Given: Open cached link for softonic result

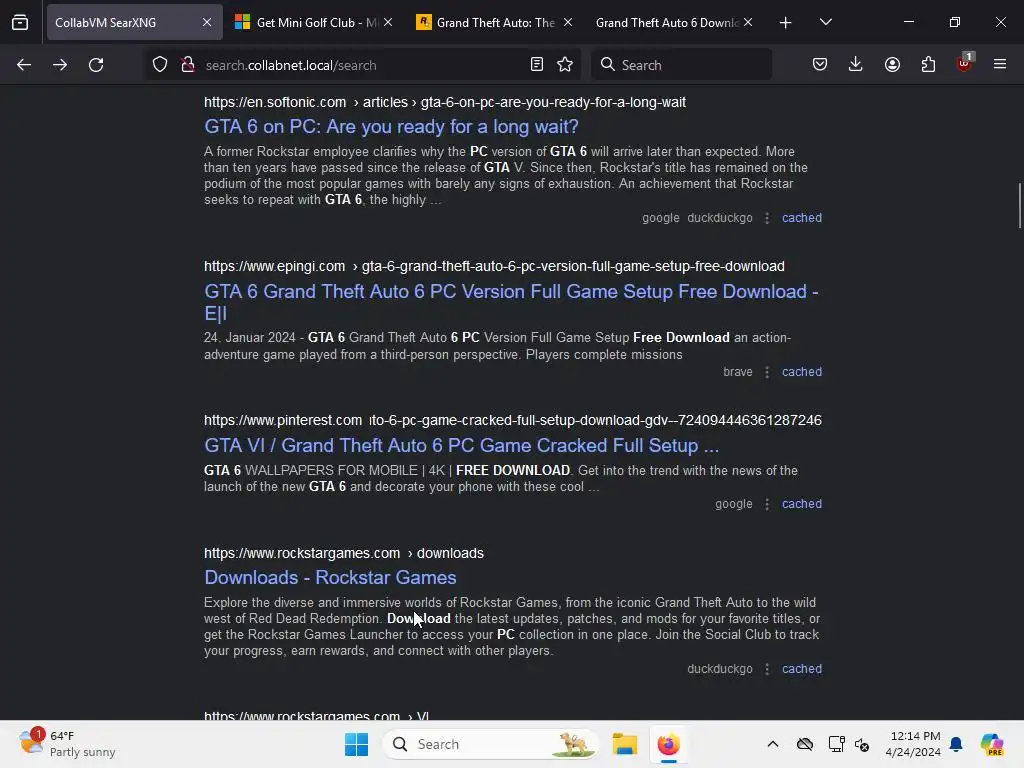Looking at the screenshot, I should click(802, 218).
